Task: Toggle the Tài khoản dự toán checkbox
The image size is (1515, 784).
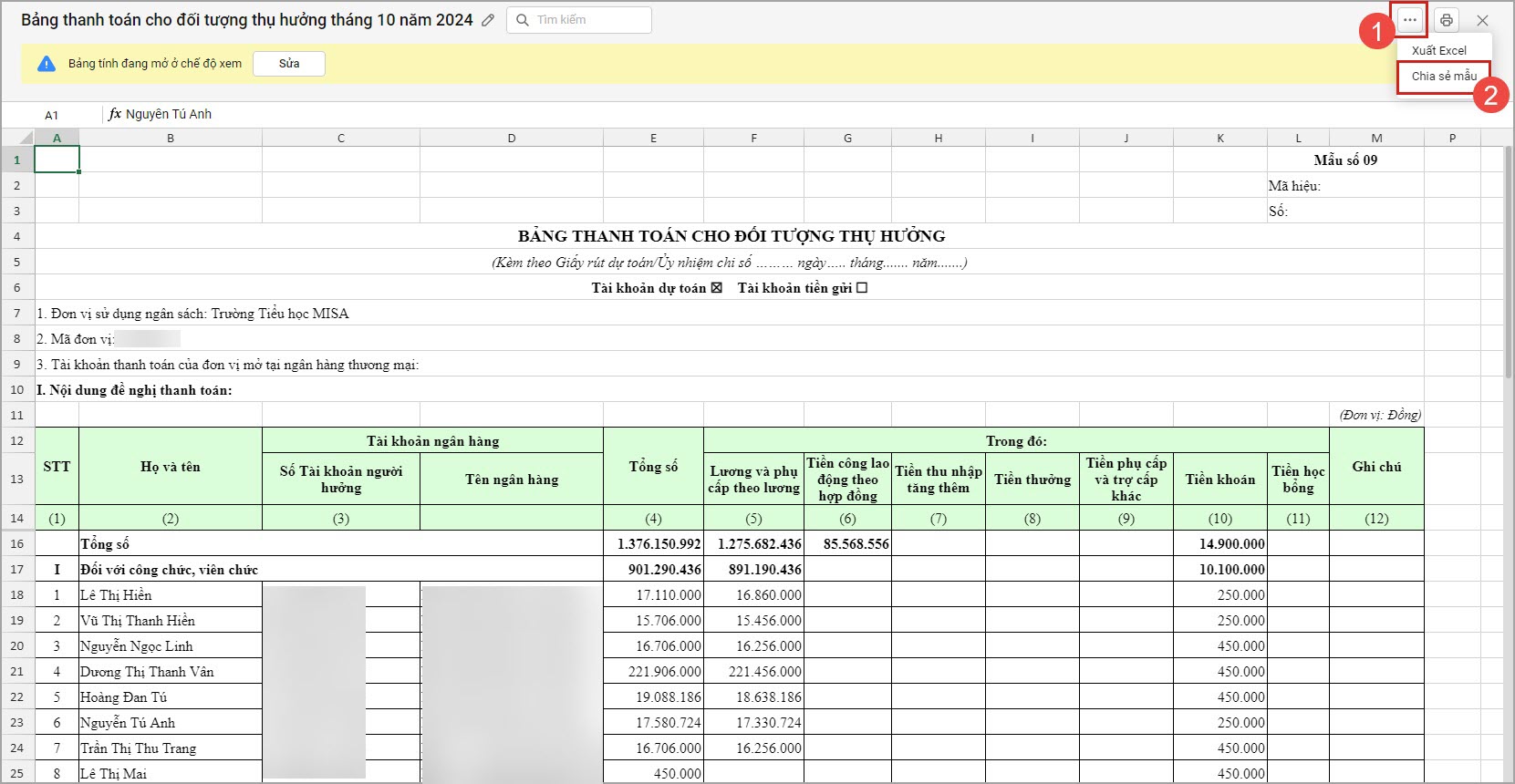Action: coord(716,288)
